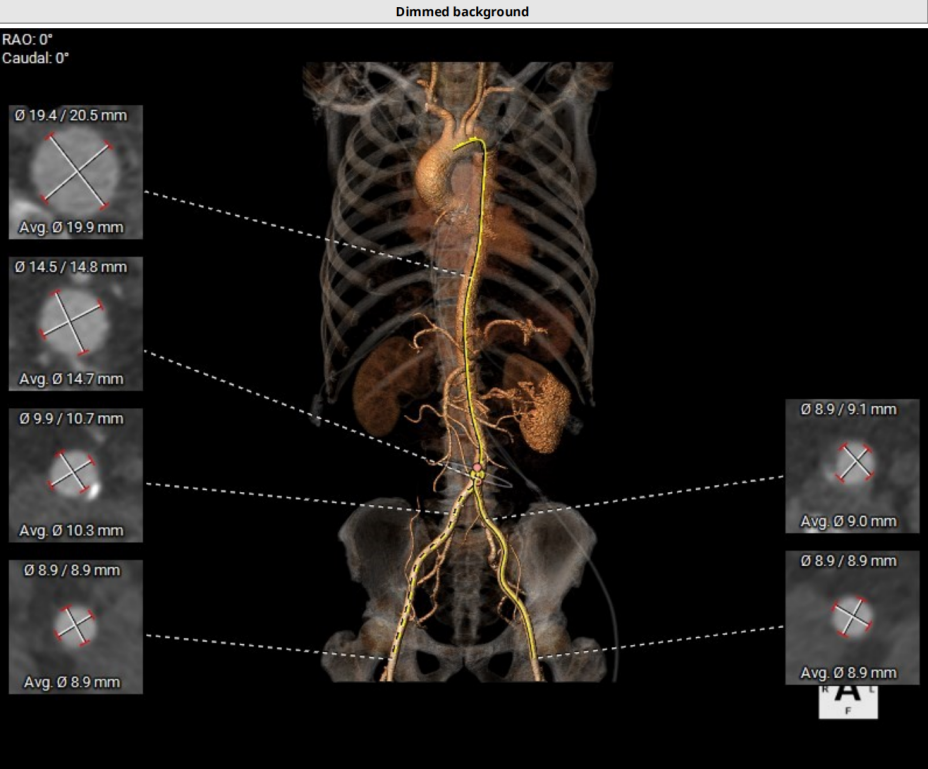Click the 'Ø 9.9 / 10.7 mm' measurement text
The width and height of the screenshot is (928, 769).
tap(71, 419)
